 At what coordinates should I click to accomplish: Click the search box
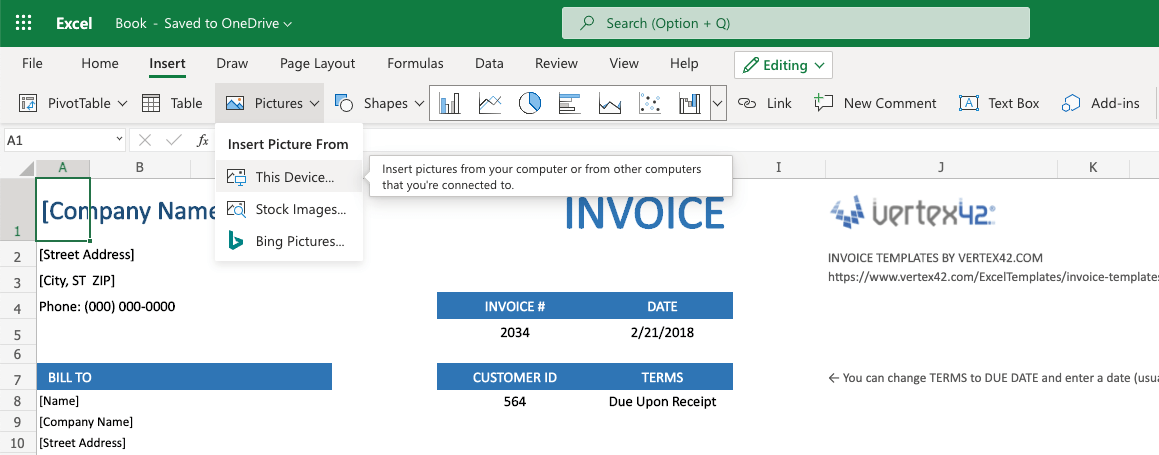tap(795, 23)
